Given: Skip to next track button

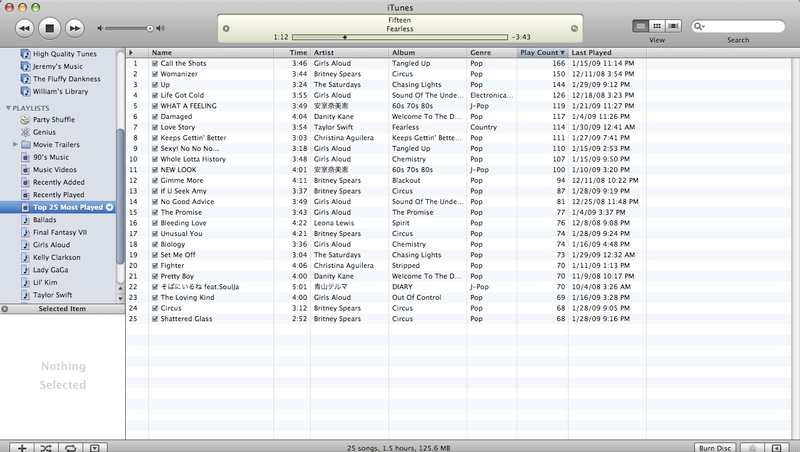Looking at the screenshot, I should click(x=76, y=27).
